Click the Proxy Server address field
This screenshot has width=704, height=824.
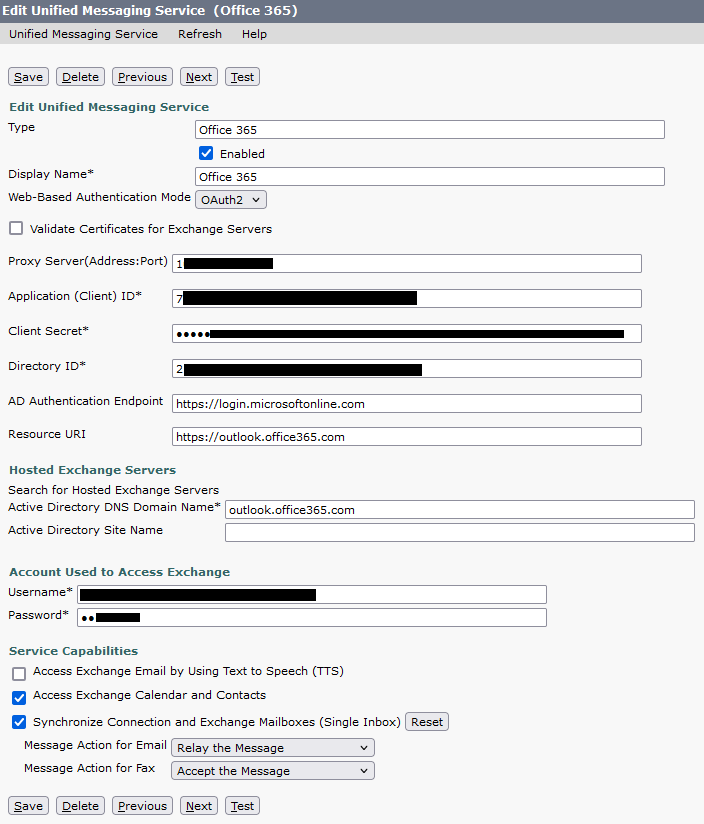(x=407, y=263)
